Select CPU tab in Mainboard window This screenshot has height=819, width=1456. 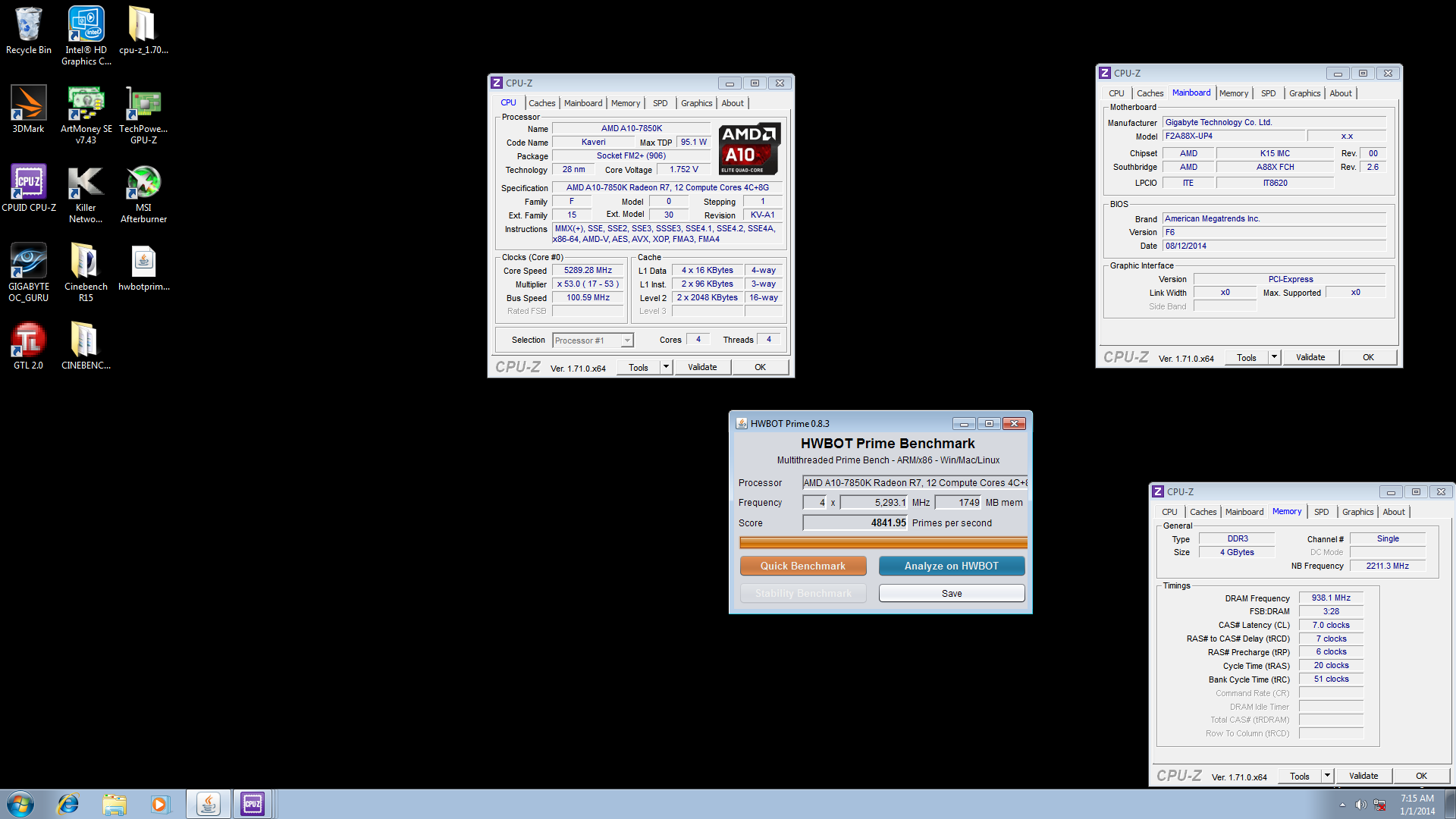(x=1116, y=93)
